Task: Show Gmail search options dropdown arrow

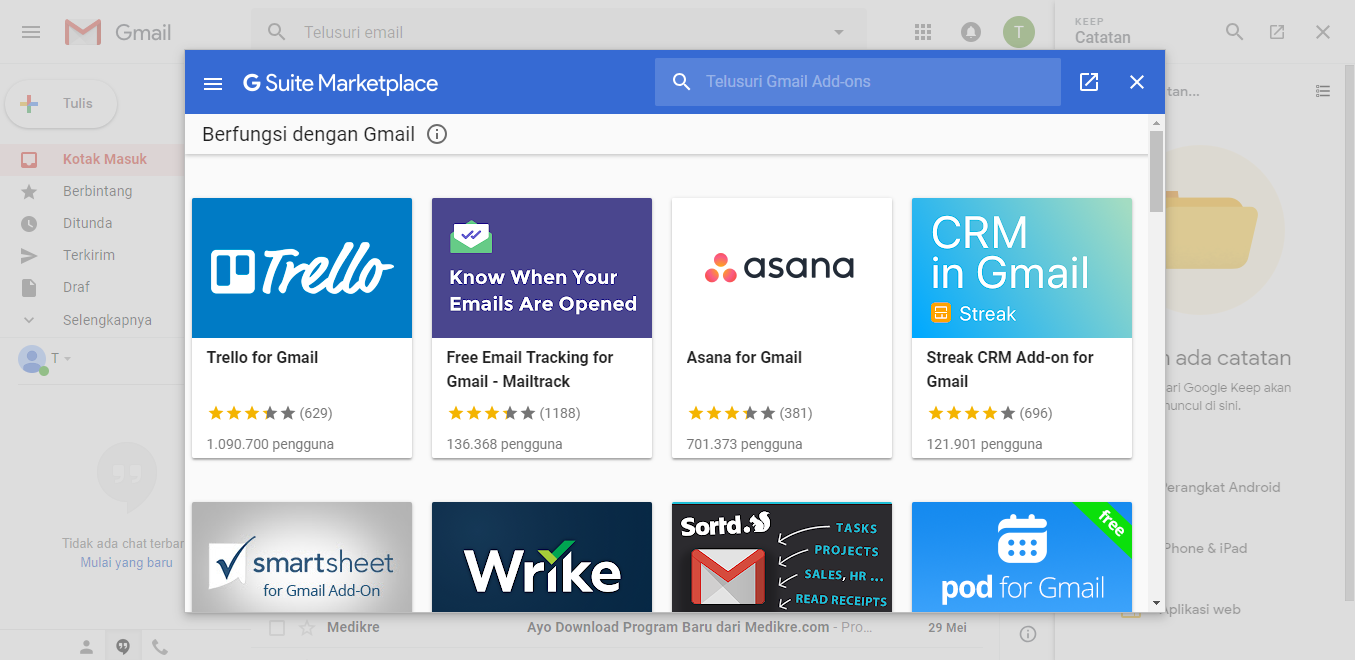Action: tap(838, 32)
